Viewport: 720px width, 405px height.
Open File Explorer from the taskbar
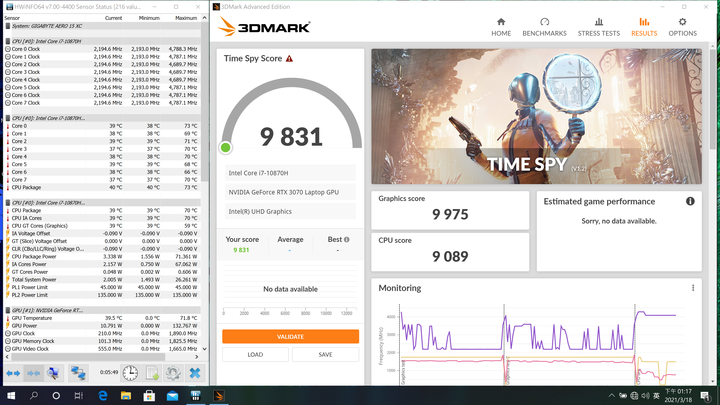click(x=126, y=396)
